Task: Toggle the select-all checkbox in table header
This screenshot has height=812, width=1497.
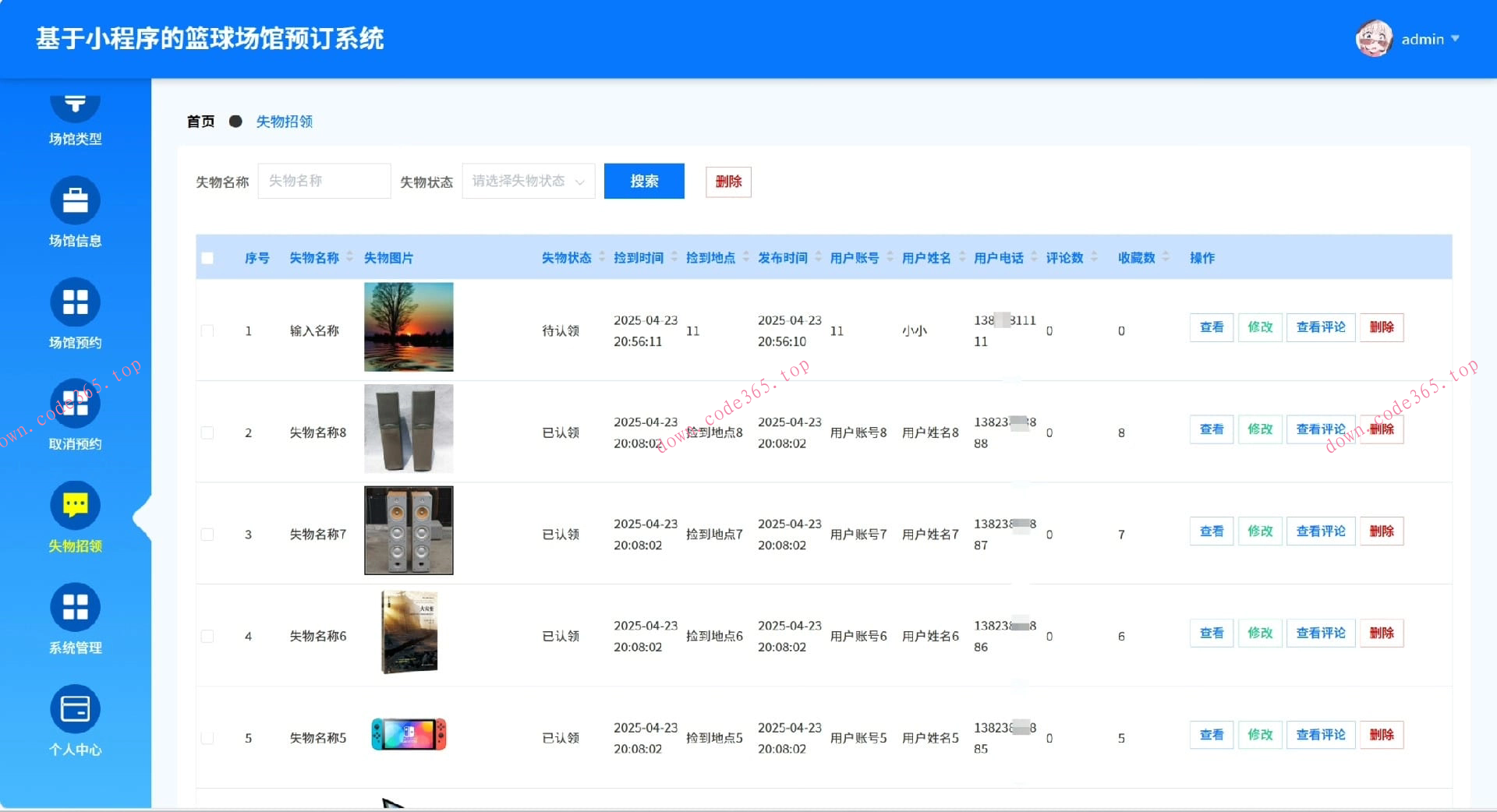Action: click(x=207, y=257)
